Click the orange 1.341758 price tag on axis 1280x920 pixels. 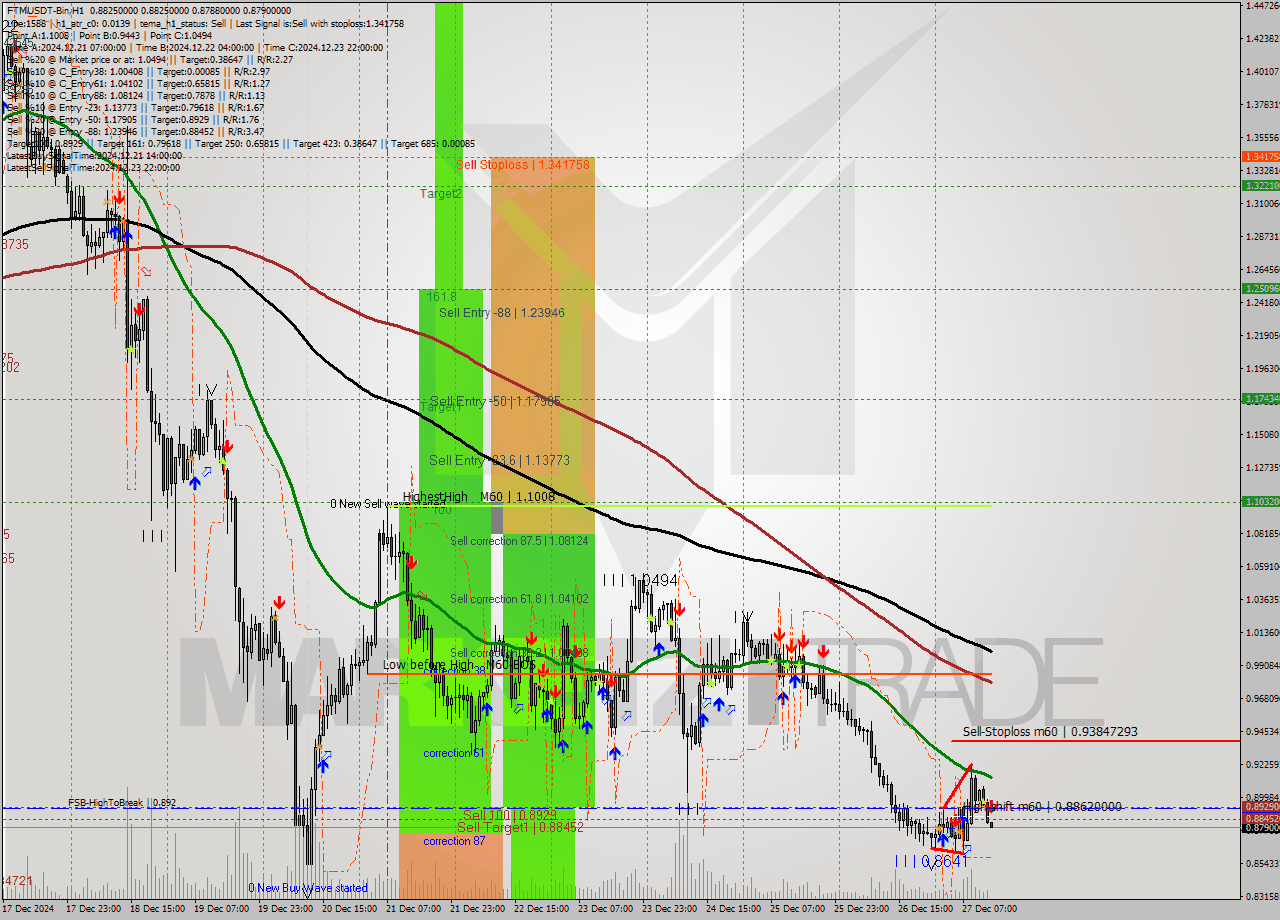point(1260,157)
